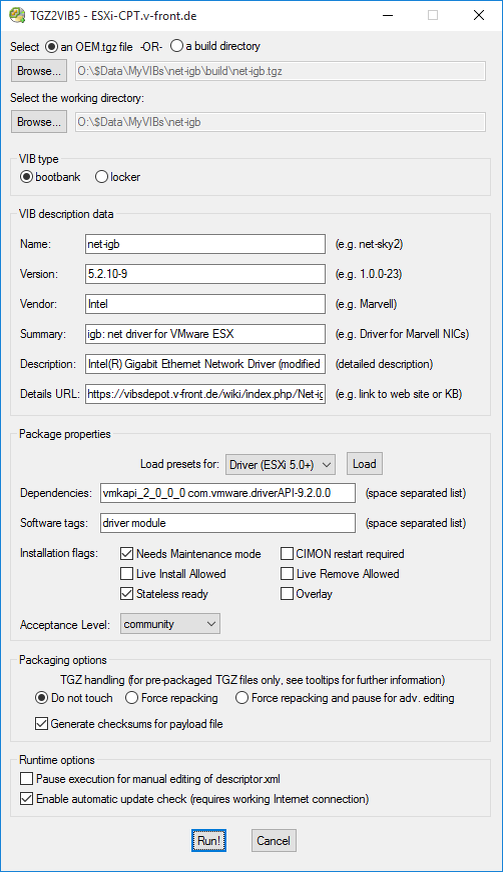Screen dimensions: 503x872
Task: Click '(e.g. Driver for Marvell NICs)' hint
Action: [402, 334]
